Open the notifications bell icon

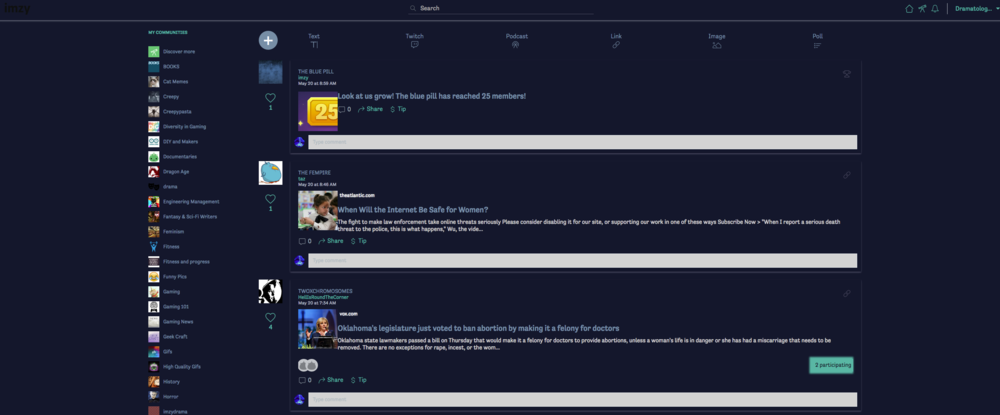click(x=935, y=9)
